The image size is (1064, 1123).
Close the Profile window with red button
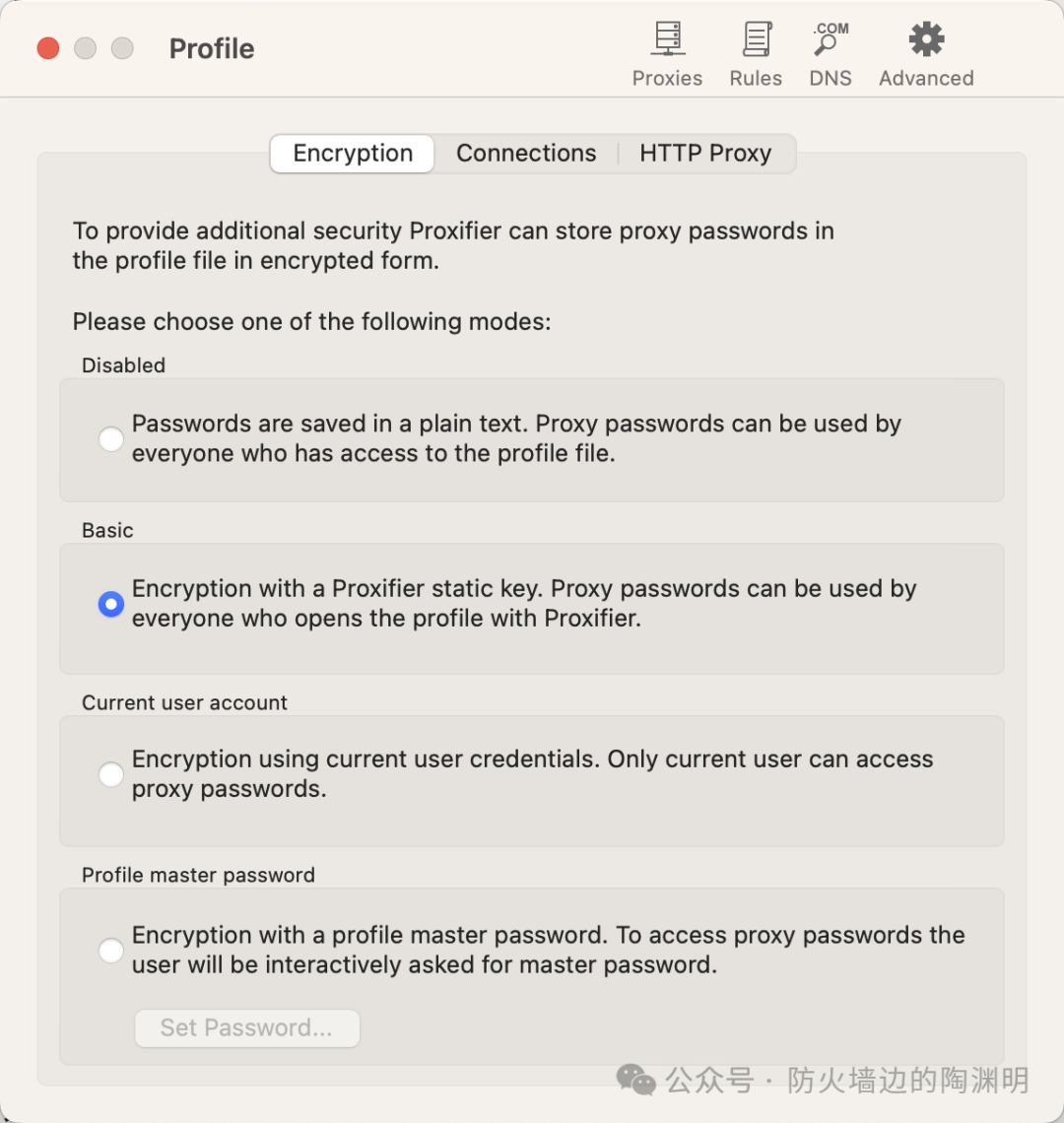coord(48,48)
